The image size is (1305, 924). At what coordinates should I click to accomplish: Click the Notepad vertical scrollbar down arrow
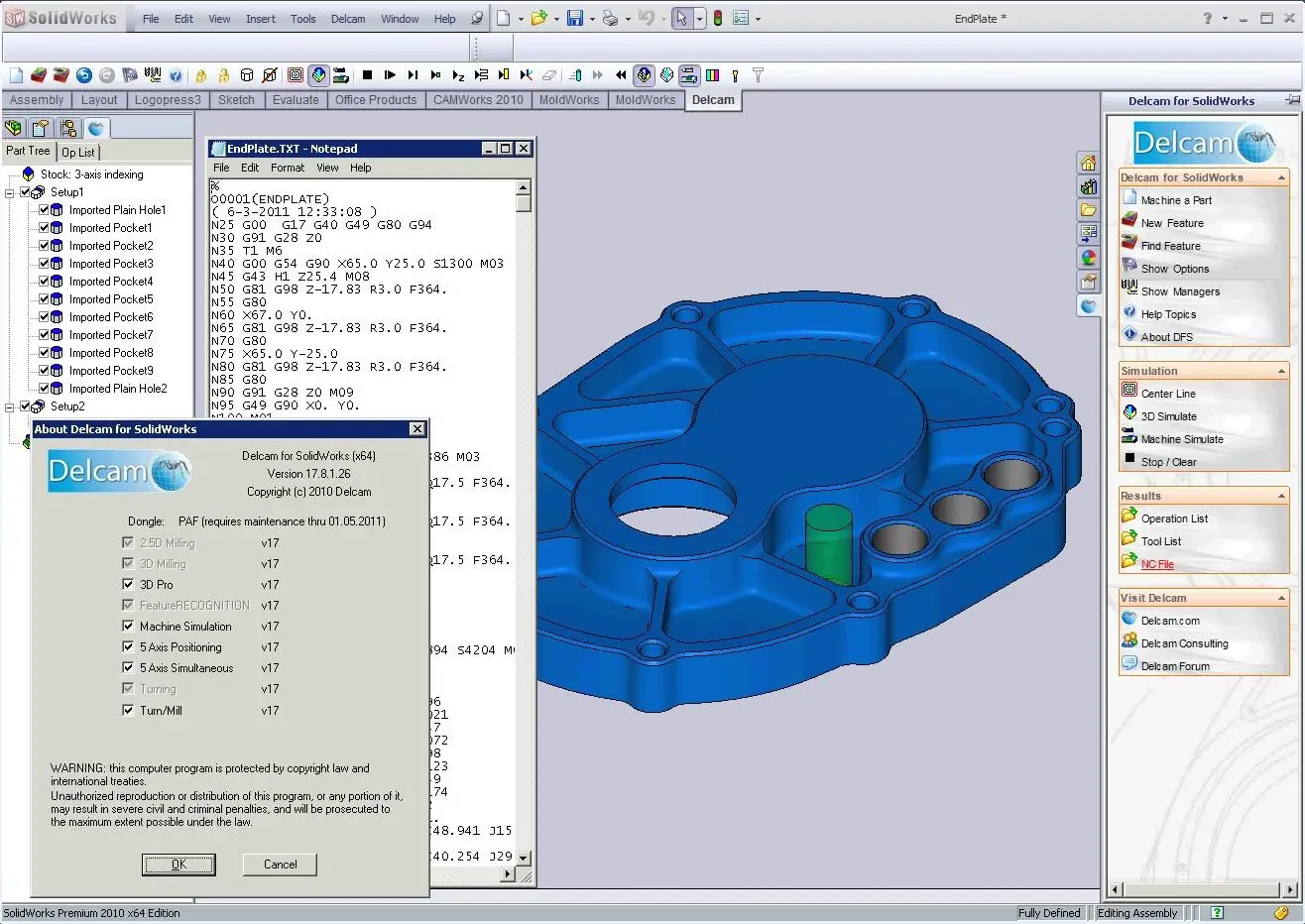click(524, 858)
